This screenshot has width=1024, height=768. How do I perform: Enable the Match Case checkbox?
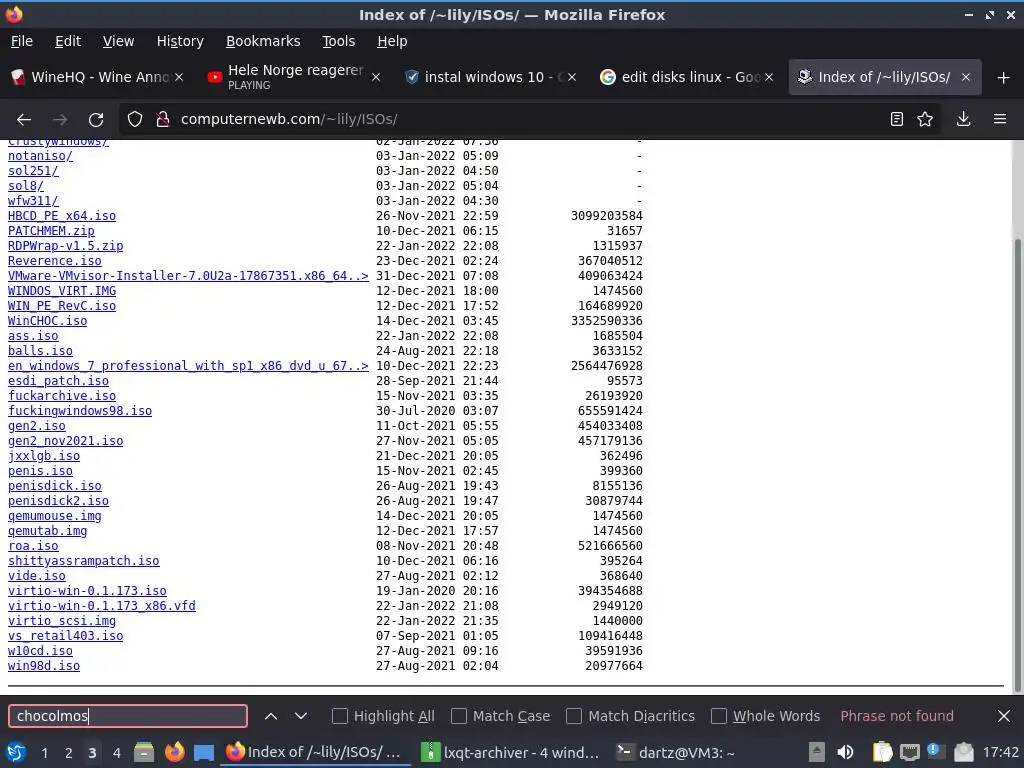tap(459, 716)
